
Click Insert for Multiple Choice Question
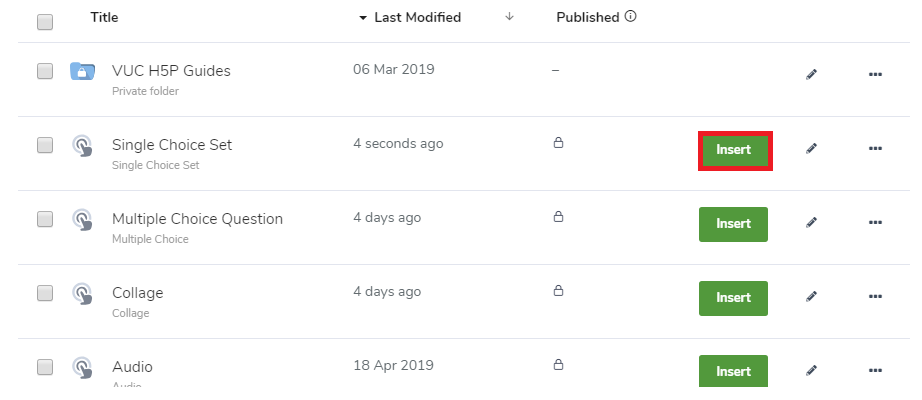733,224
